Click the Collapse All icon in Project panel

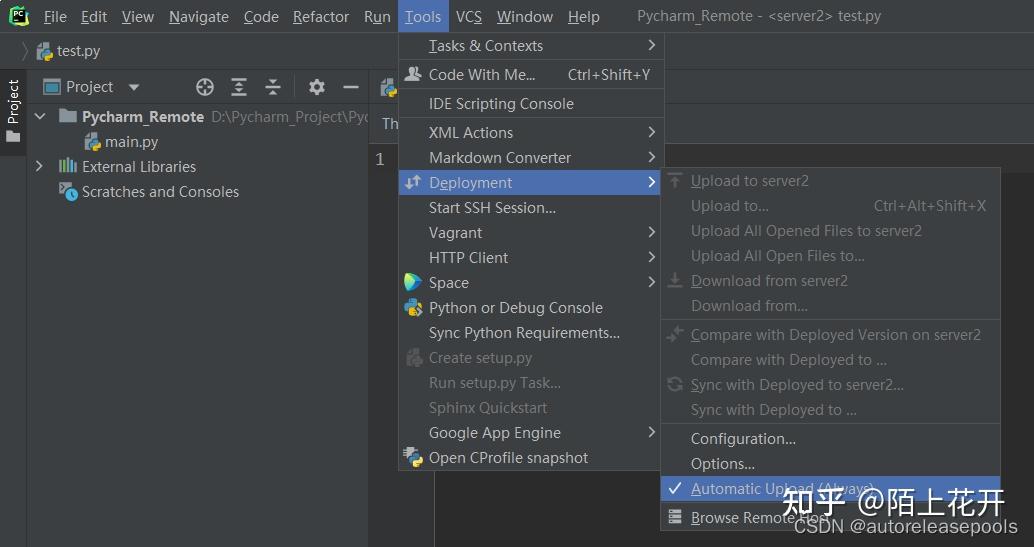click(x=273, y=87)
